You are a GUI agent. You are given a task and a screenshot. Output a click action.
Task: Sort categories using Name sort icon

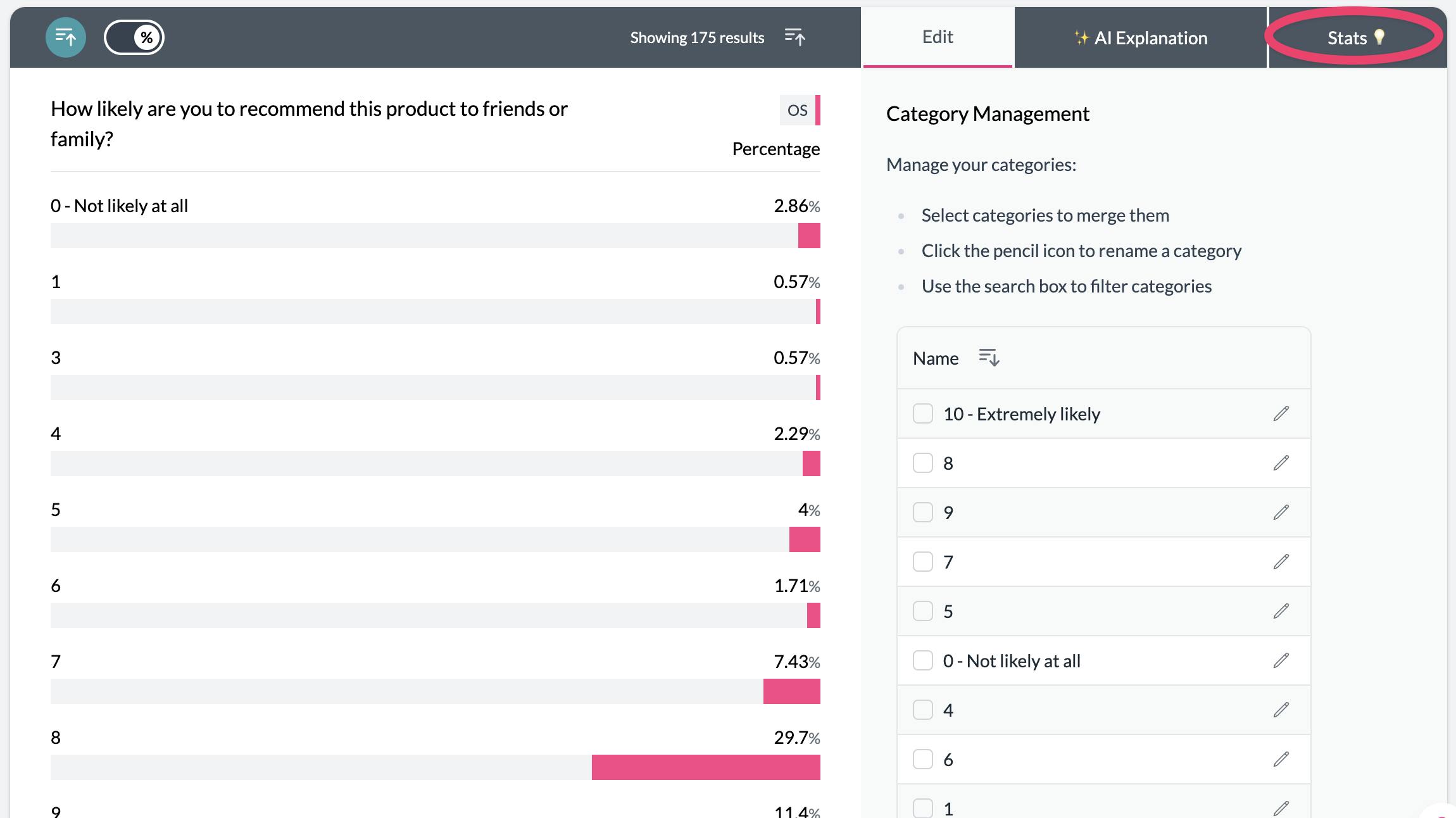point(989,358)
